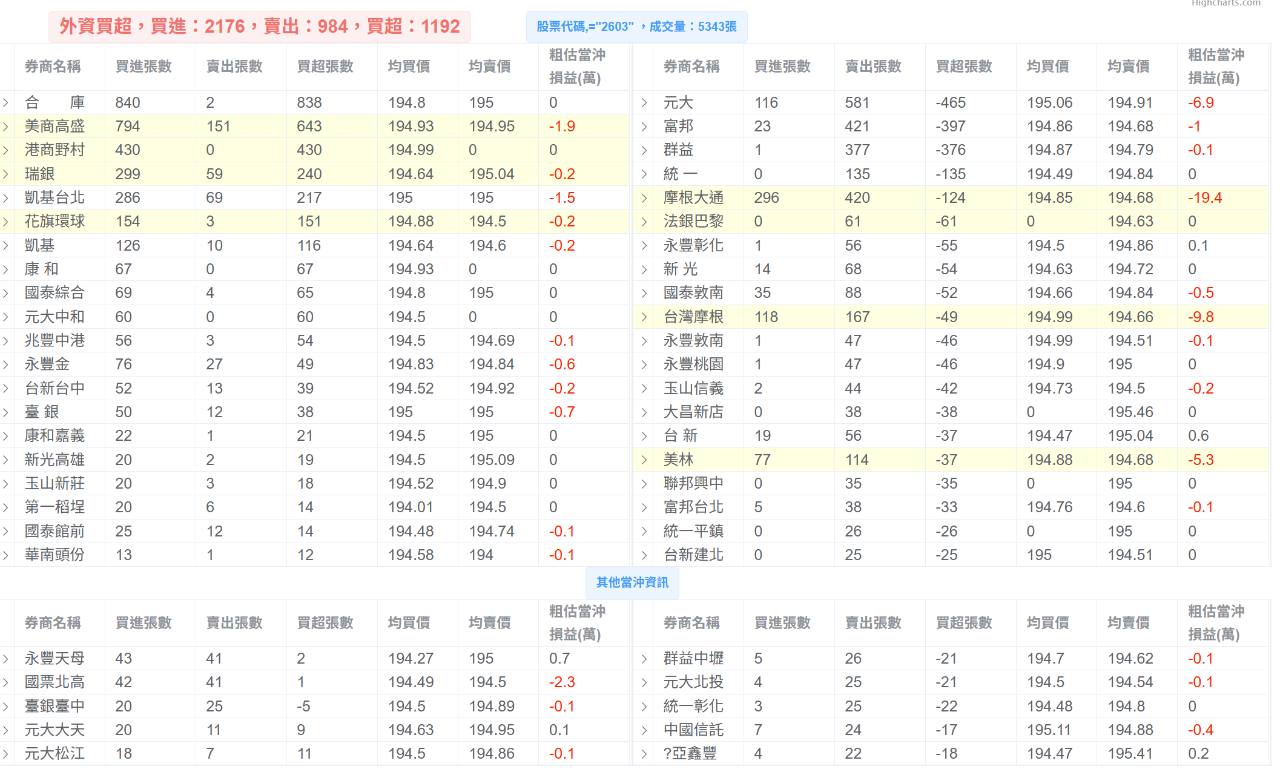Click the 股票代碼 2603 volume label
Image resolution: width=1280 pixels, height=773 pixels.
(636, 27)
